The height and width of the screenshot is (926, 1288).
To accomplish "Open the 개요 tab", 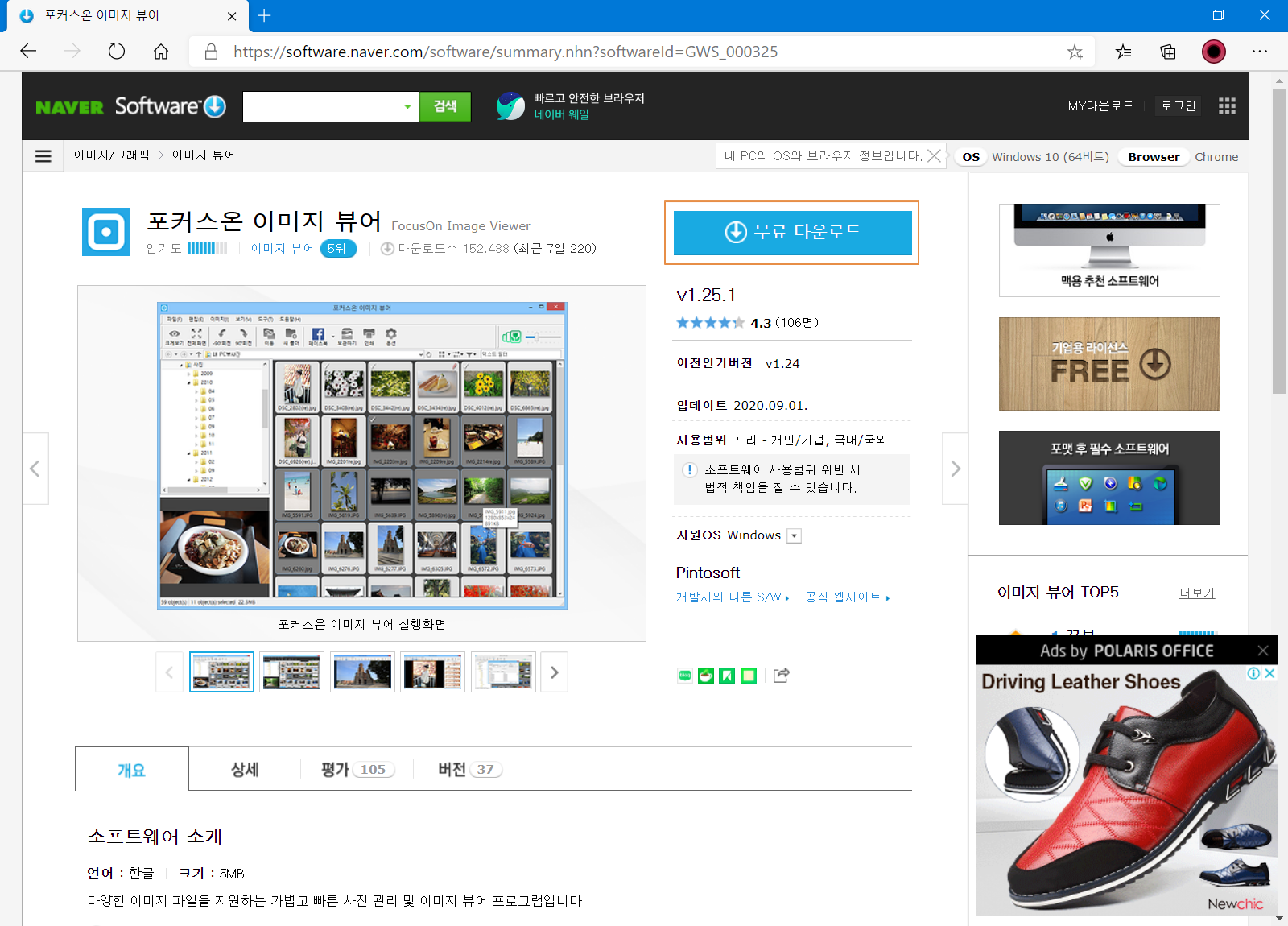I will 132,770.
